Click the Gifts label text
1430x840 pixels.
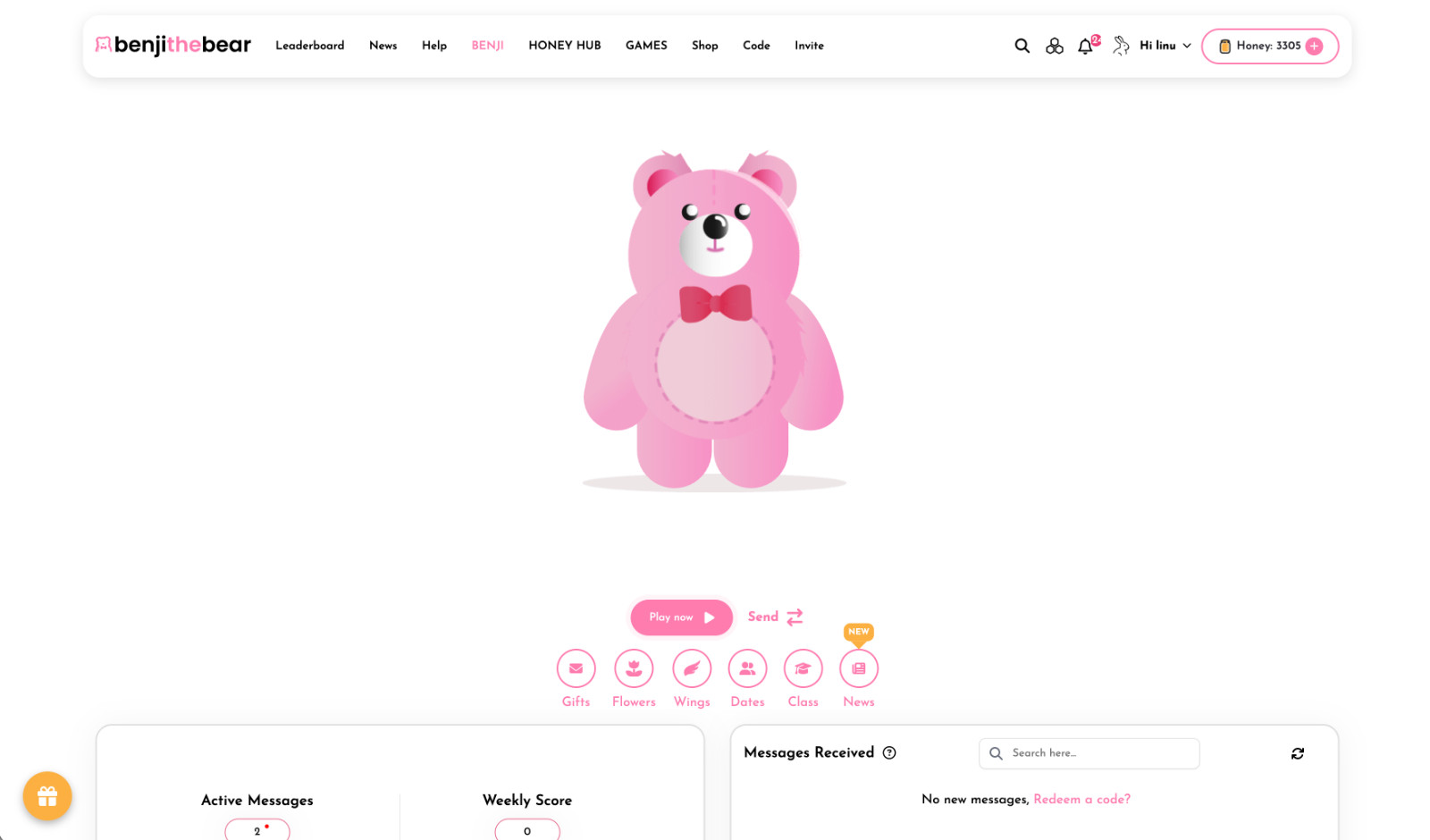click(576, 701)
